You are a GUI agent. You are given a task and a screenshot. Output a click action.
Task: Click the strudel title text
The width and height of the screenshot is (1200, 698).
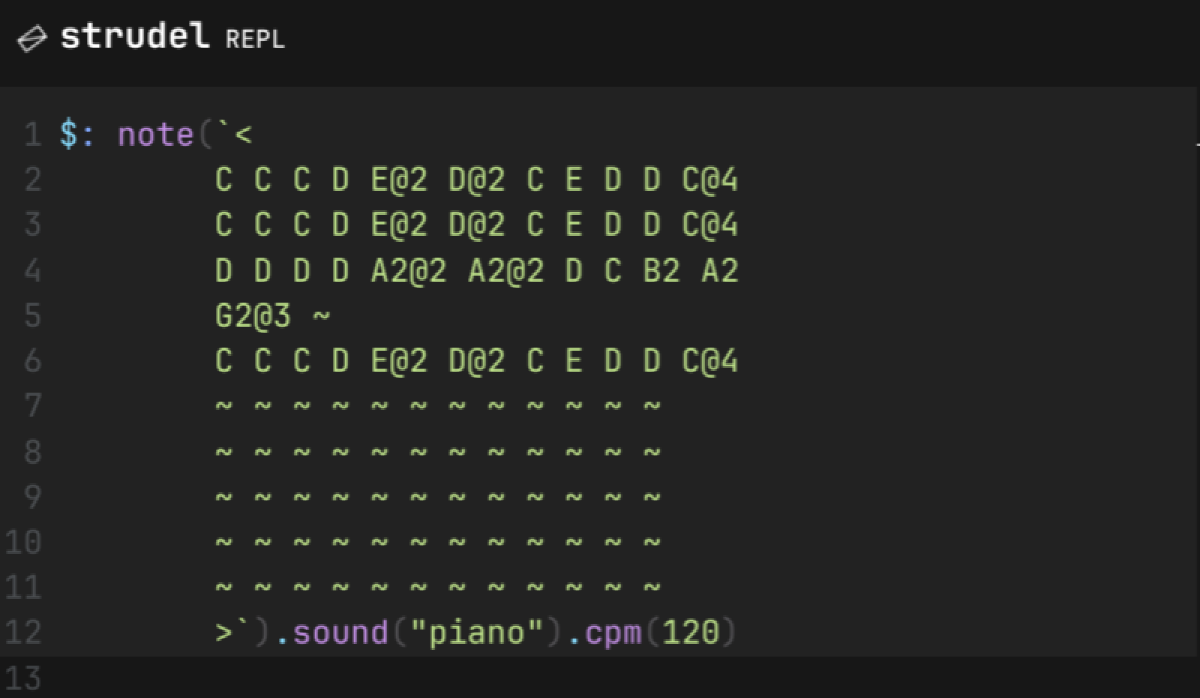[135, 38]
